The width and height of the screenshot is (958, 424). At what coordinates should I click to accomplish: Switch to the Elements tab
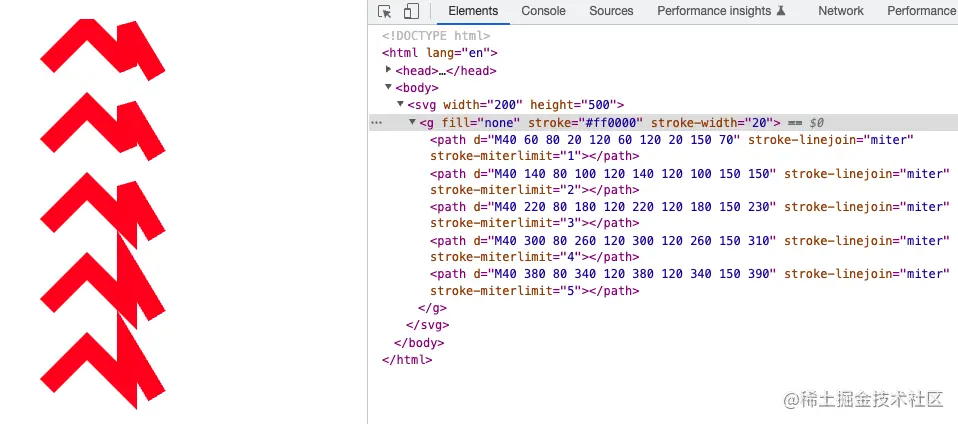click(x=473, y=11)
